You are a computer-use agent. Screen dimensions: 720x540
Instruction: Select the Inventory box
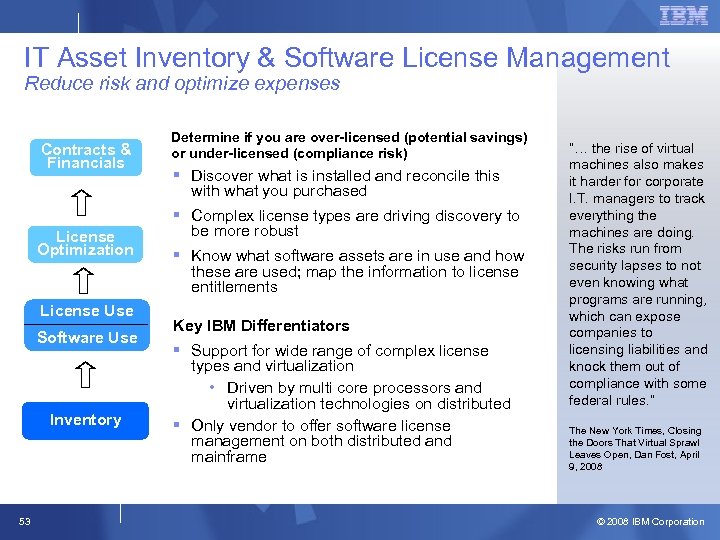85,421
